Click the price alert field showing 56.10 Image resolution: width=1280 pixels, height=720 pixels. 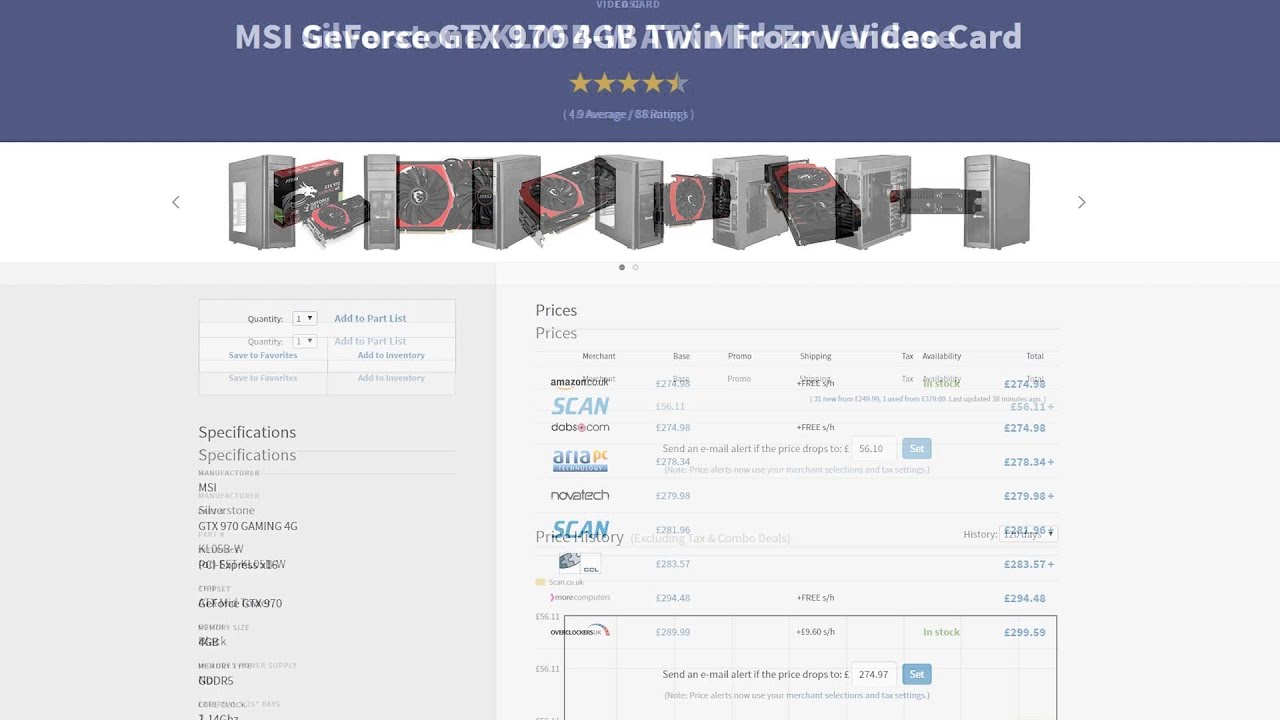pyautogui.click(x=873, y=449)
